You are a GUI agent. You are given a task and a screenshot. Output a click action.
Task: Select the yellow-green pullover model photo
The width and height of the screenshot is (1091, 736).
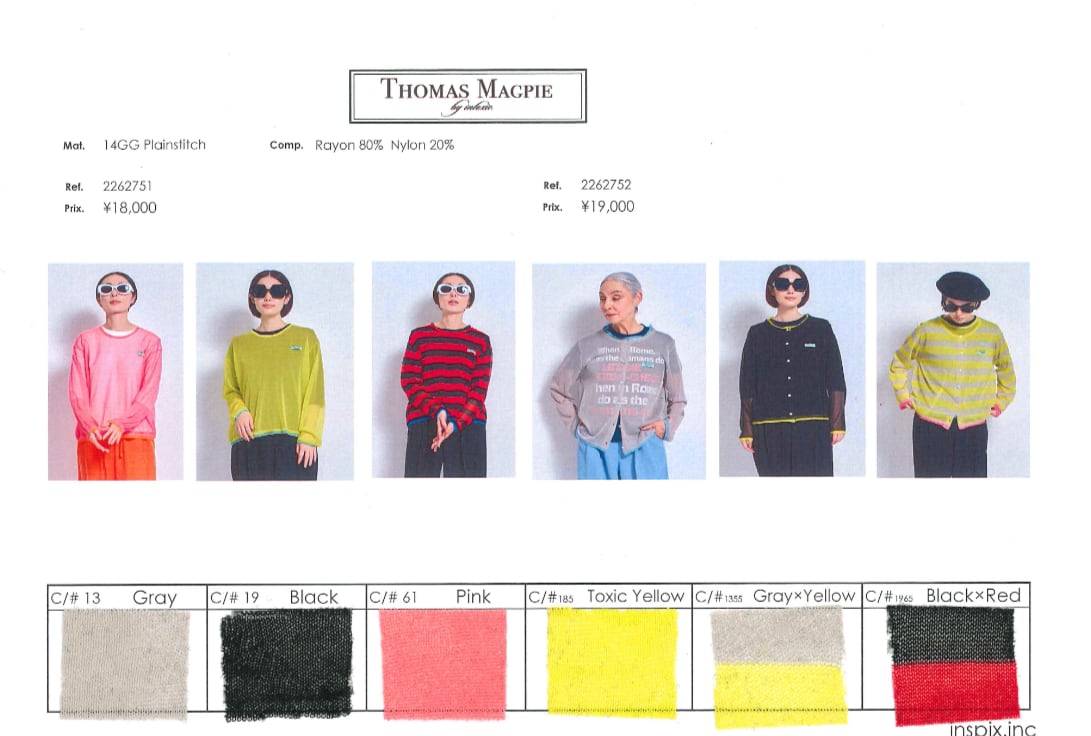[274, 371]
